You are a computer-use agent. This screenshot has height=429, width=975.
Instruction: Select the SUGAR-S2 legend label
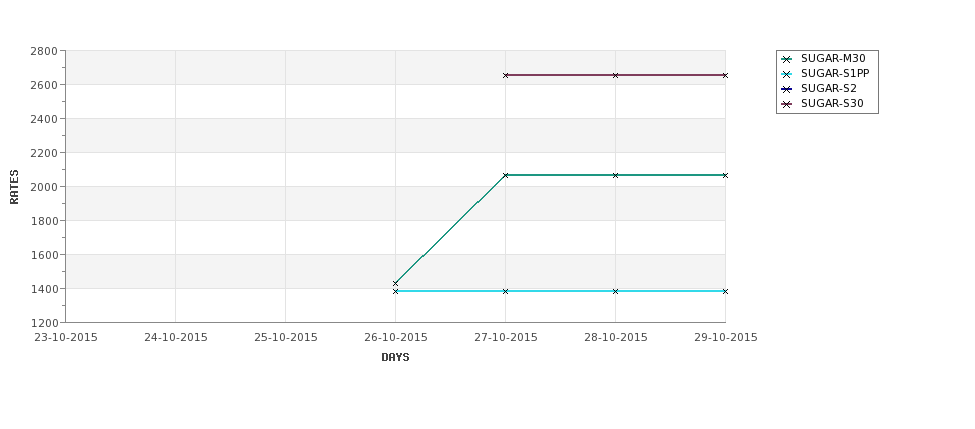[829, 88]
